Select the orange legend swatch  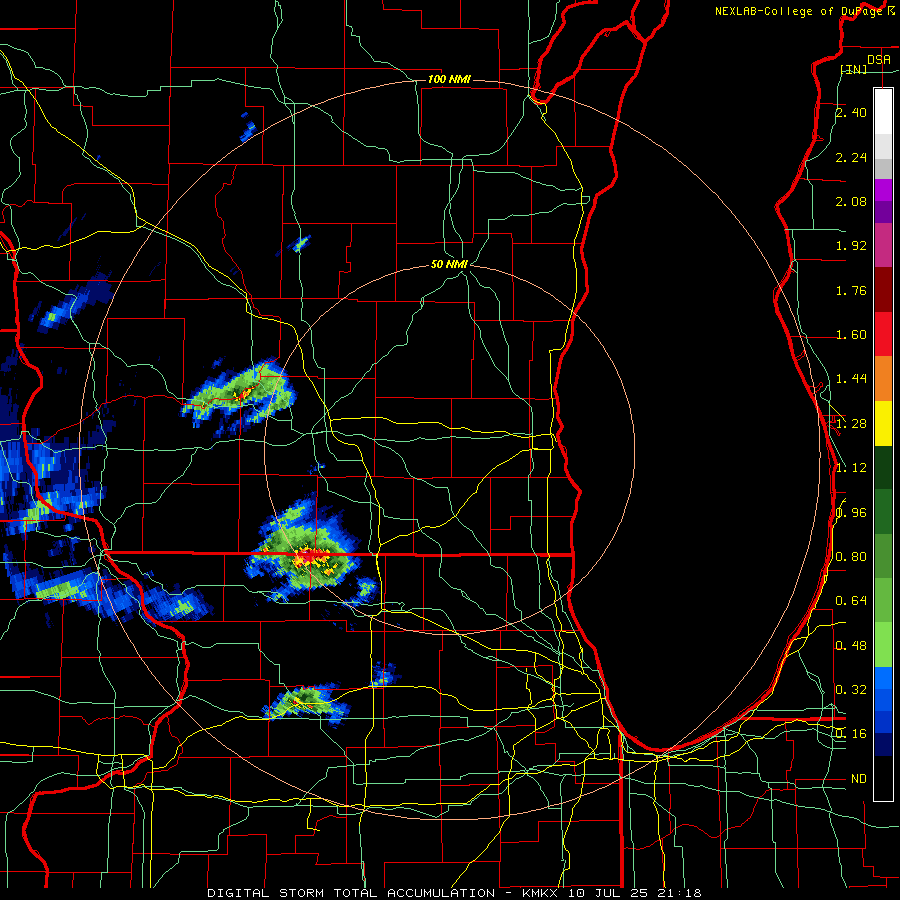tap(883, 379)
